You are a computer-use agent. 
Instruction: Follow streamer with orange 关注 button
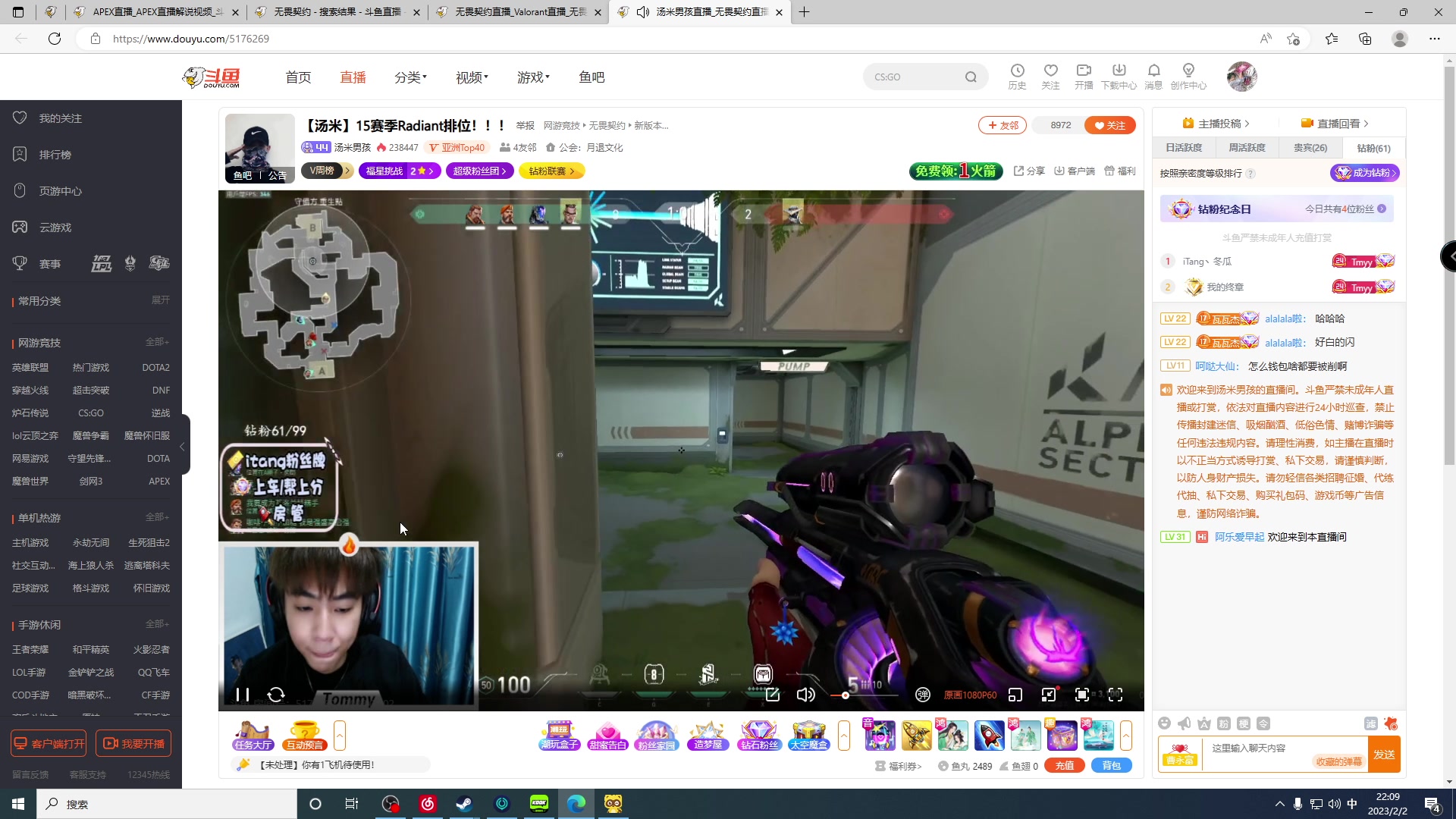tap(1109, 125)
